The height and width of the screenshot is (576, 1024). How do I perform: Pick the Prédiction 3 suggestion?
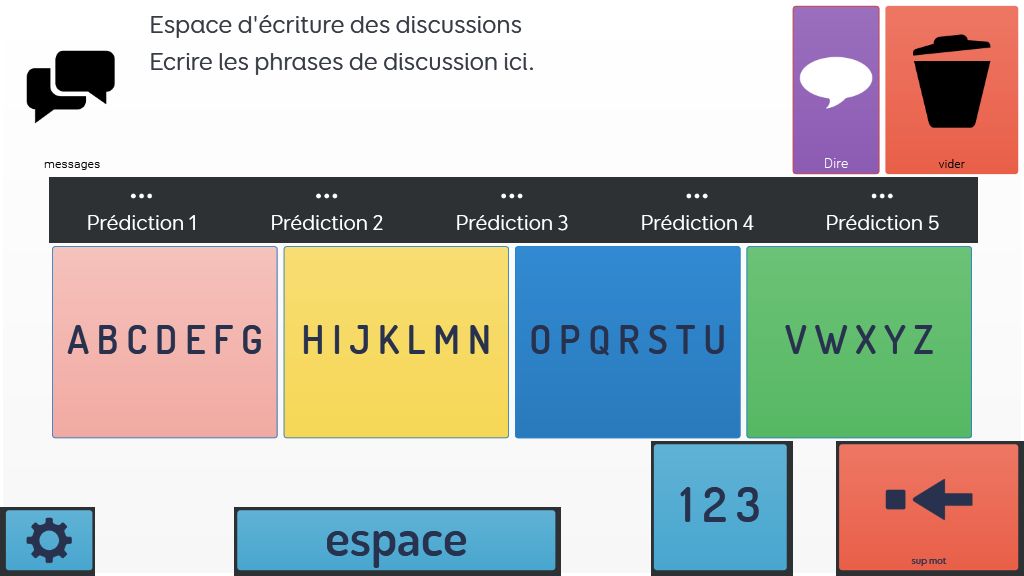511,222
